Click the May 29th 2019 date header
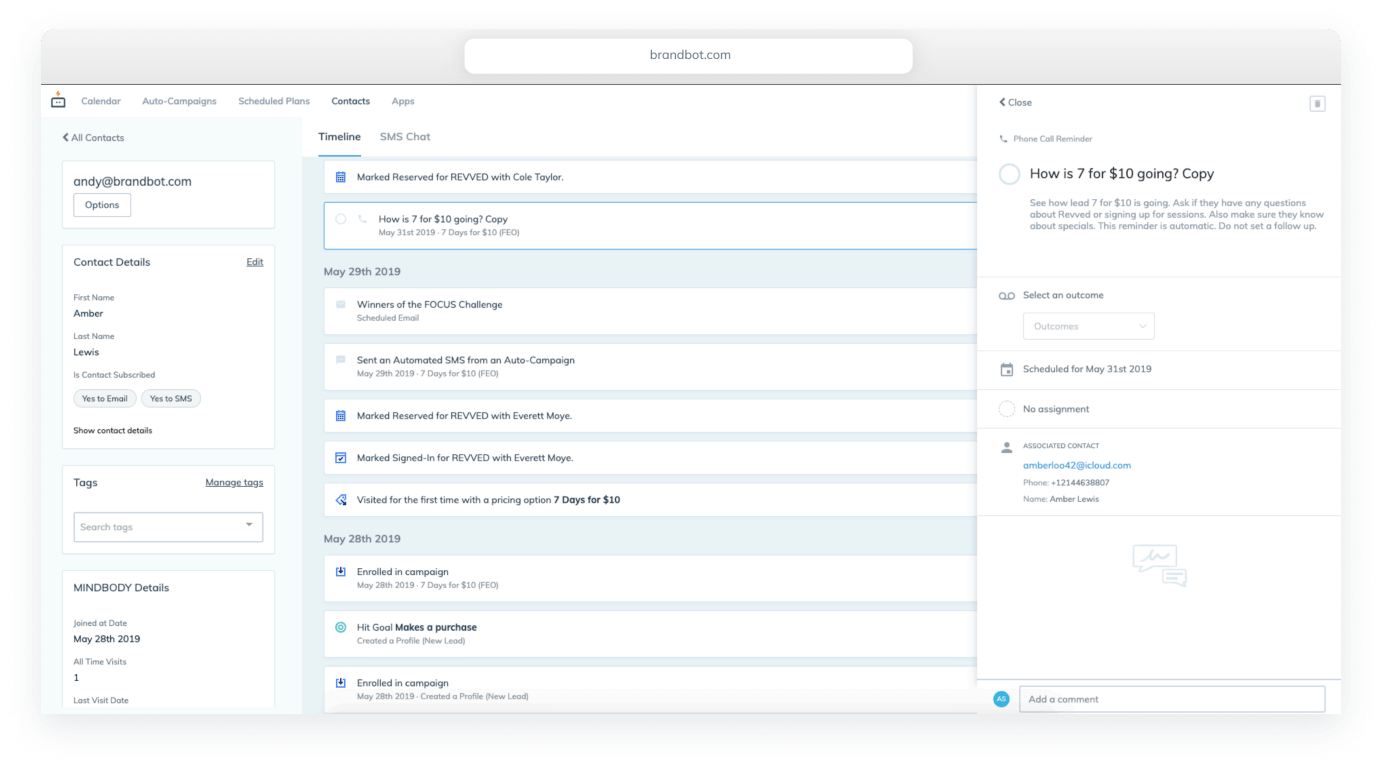Viewport: 1382px width, 767px height. 362,272
